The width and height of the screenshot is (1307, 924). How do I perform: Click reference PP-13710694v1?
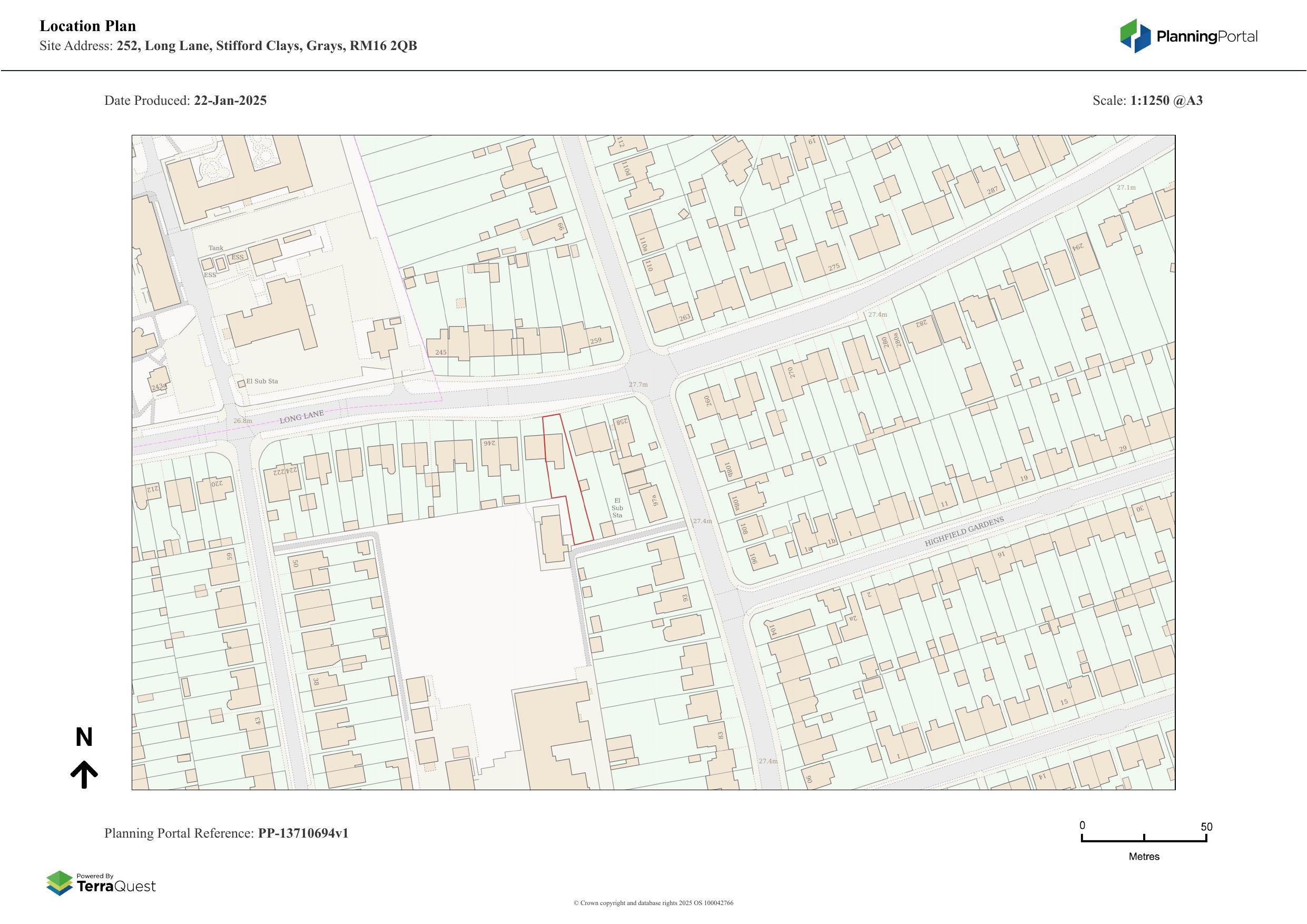(x=303, y=833)
